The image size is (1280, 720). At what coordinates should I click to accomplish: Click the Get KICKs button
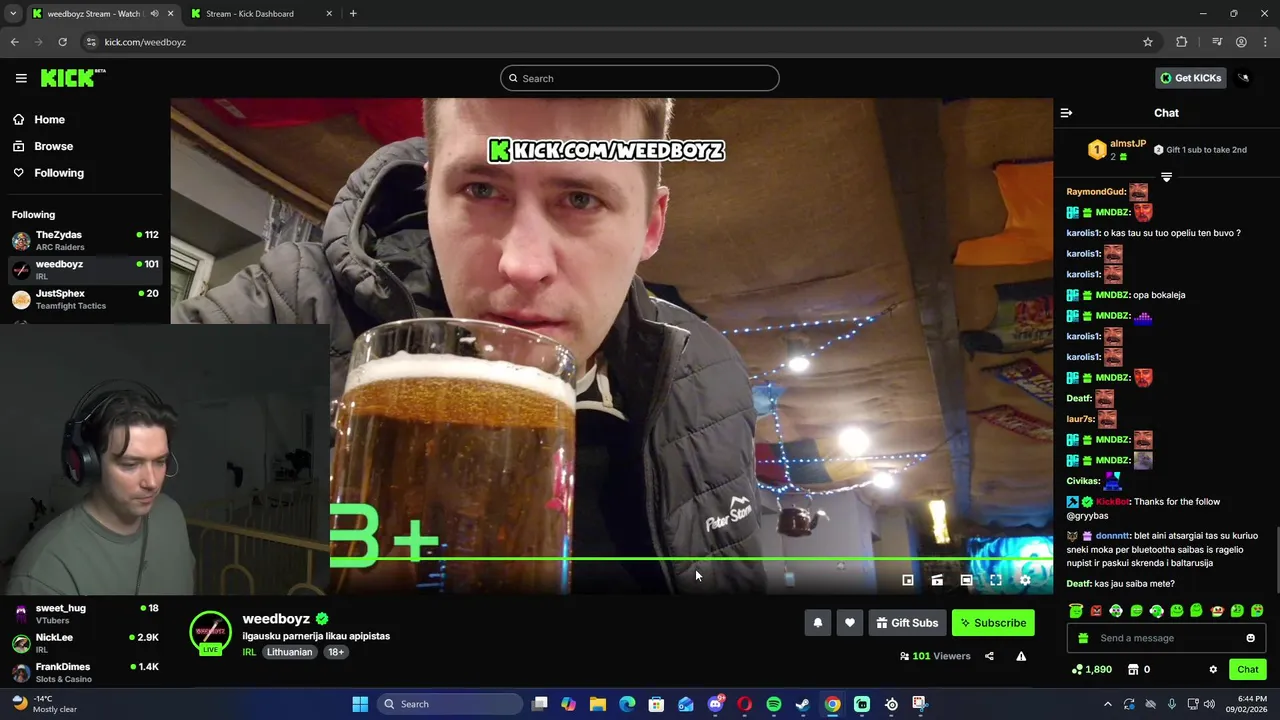(x=1190, y=78)
